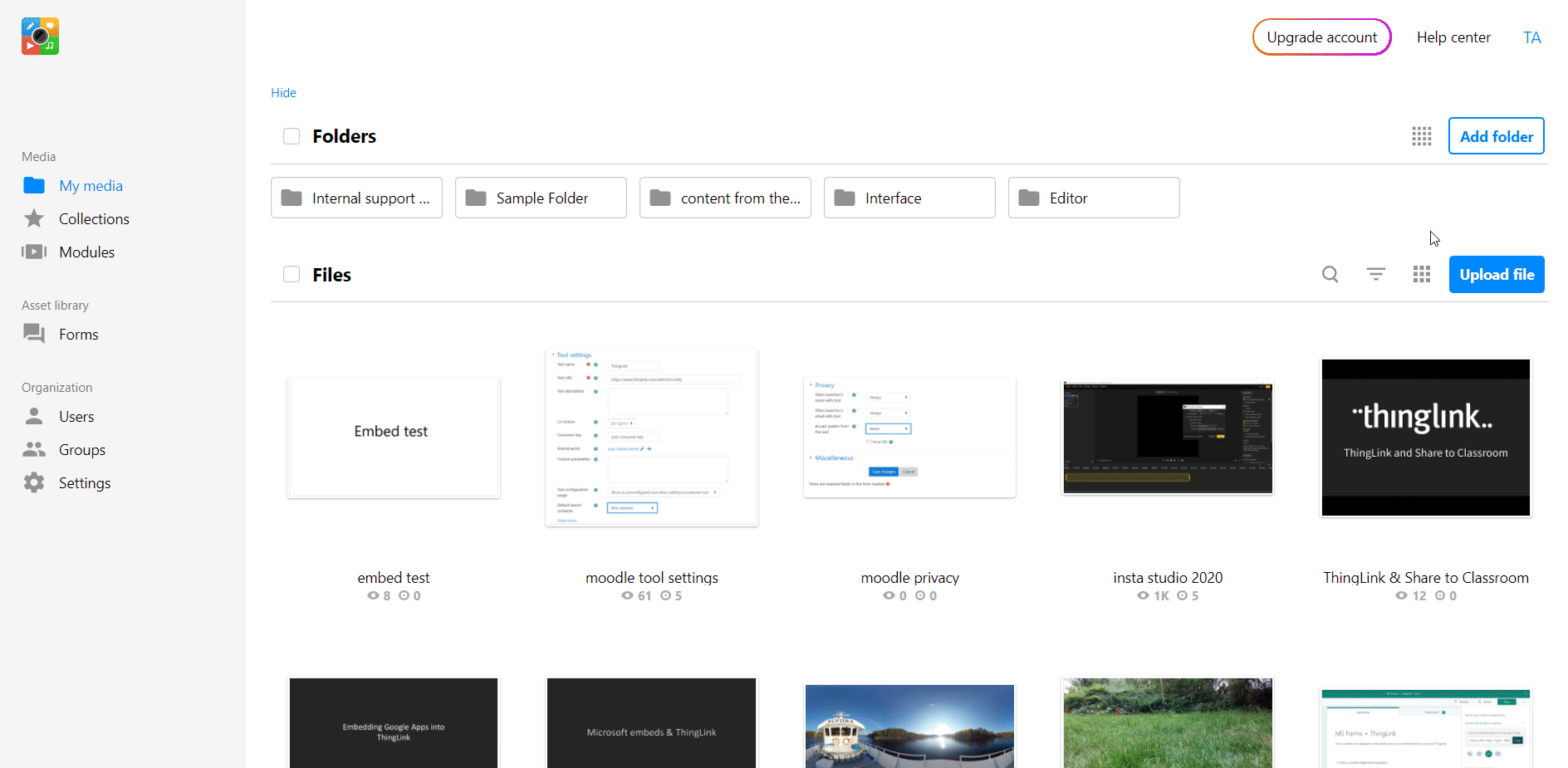1568x768 pixels.
Task: Click the Groups people icon
Action: [x=34, y=449]
